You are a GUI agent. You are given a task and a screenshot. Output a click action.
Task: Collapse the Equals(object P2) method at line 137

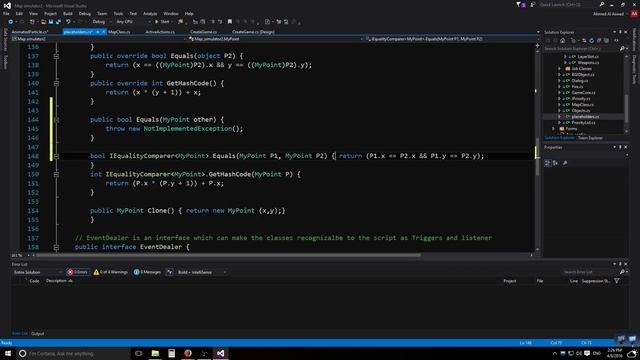[56, 56]
